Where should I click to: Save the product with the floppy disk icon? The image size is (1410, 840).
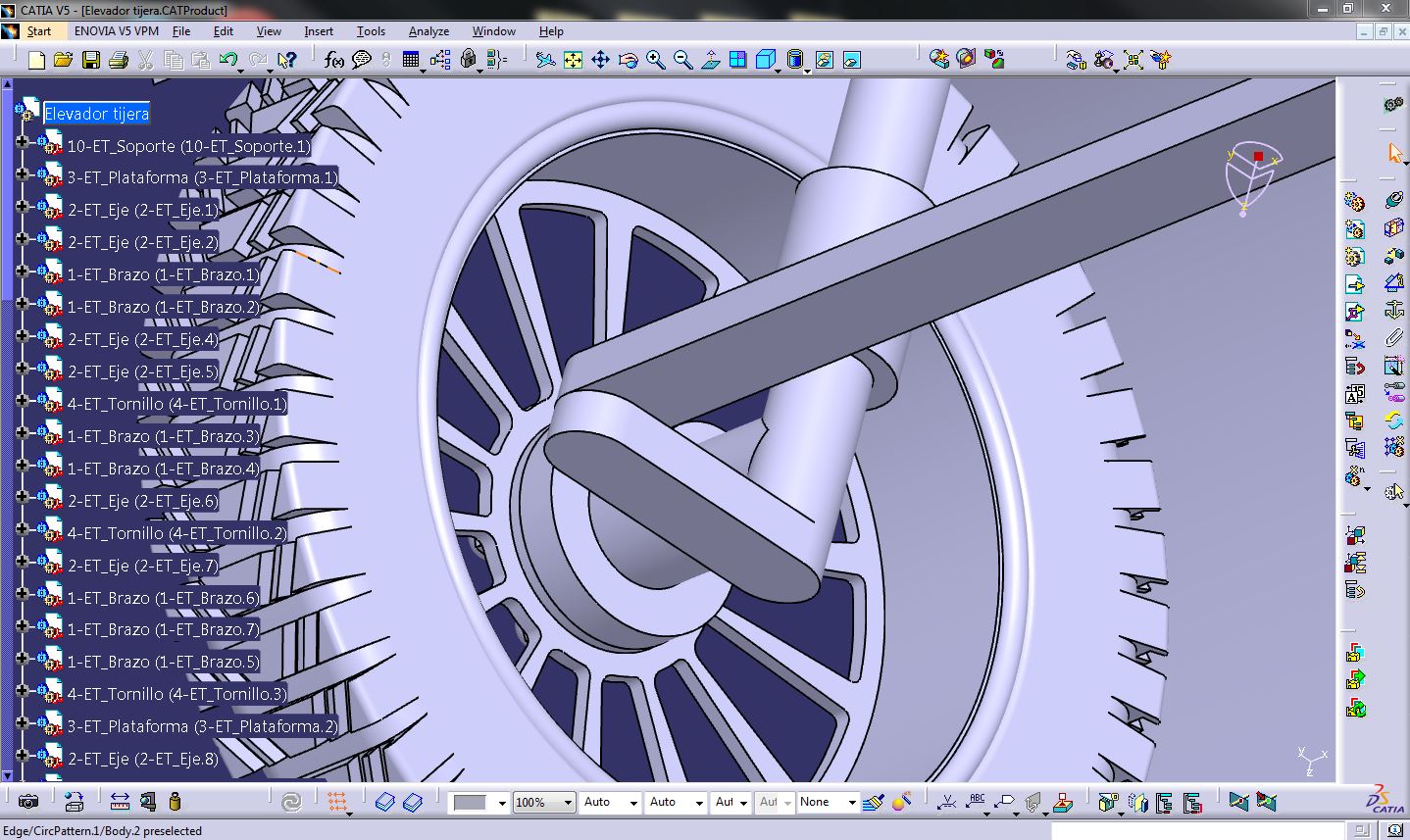(x=91, y=60)
